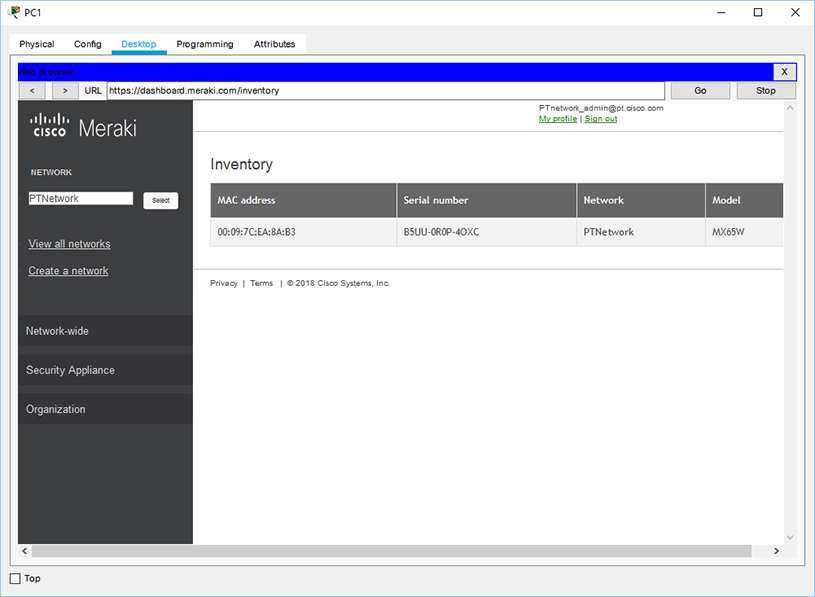Go back with the browser back arrow
This screenshot has height=597, width=815.
[x=32, y=90]
